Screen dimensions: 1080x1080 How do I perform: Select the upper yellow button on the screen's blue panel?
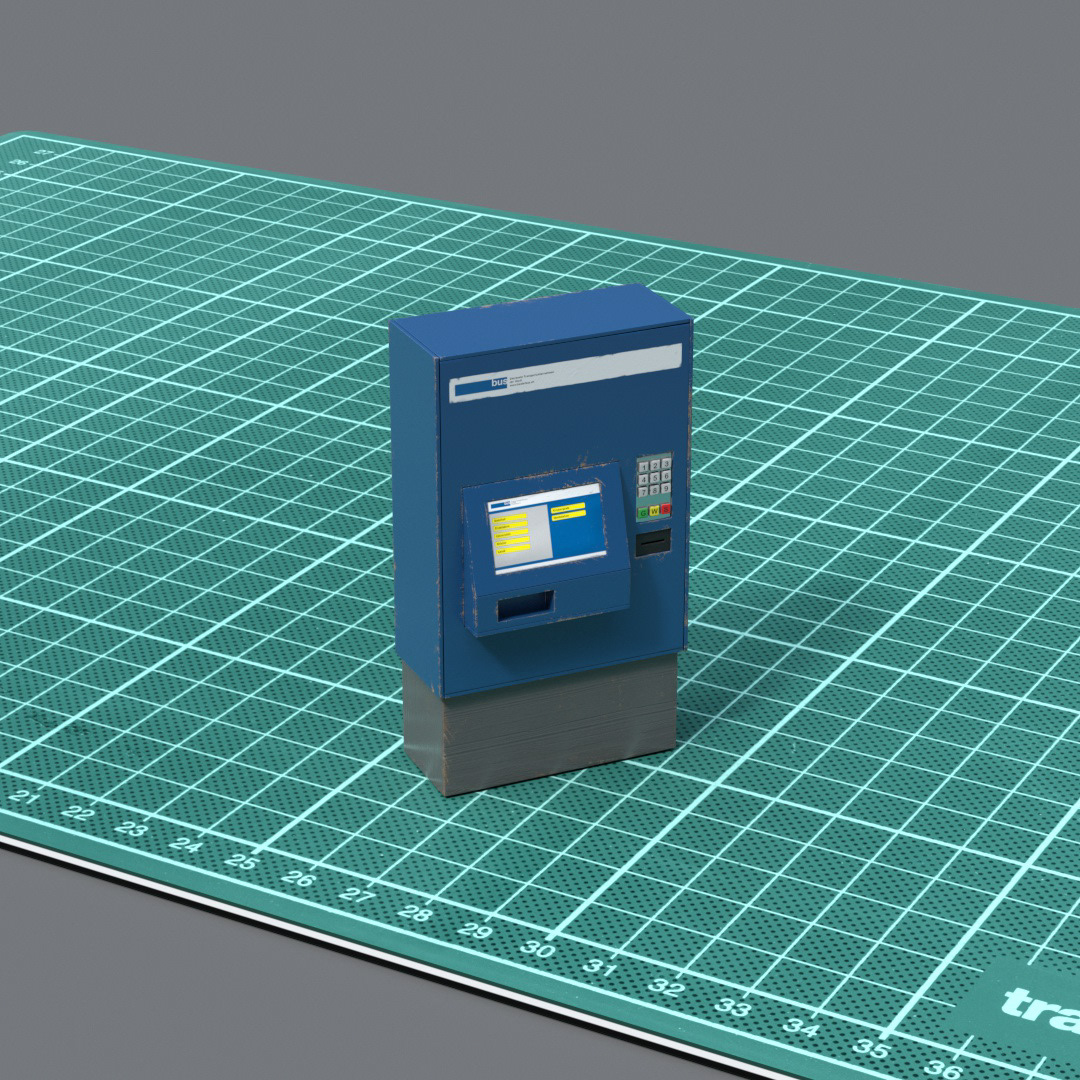click(568, 507)
